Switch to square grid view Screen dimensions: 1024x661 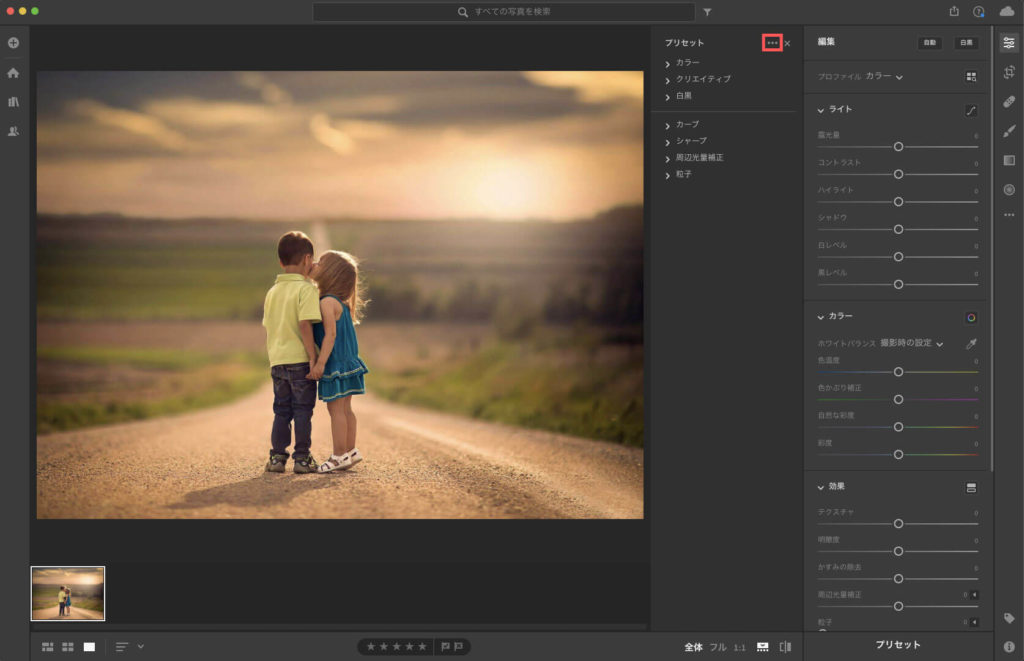68,647
